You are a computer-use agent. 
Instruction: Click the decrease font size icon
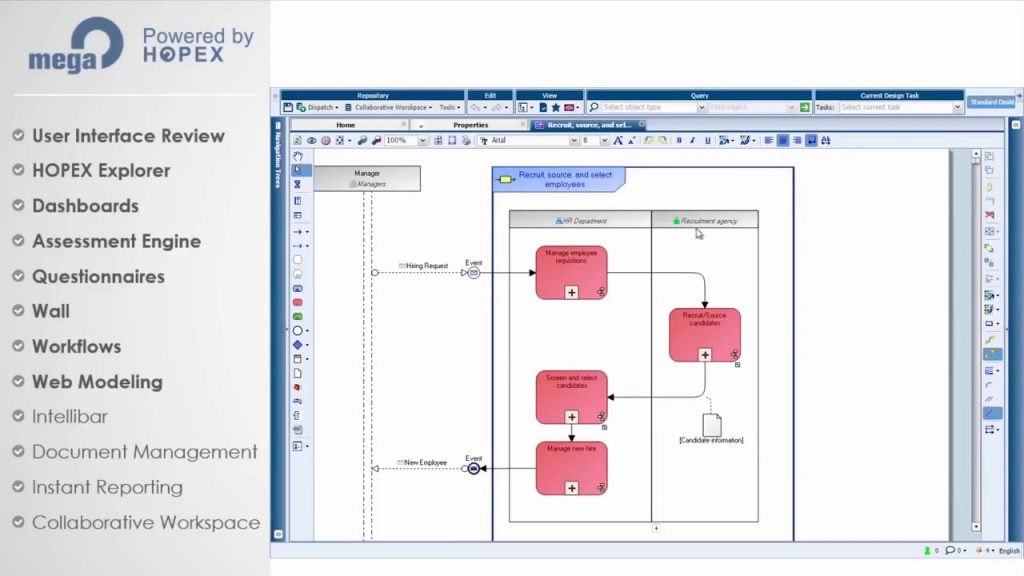point(632,140)
